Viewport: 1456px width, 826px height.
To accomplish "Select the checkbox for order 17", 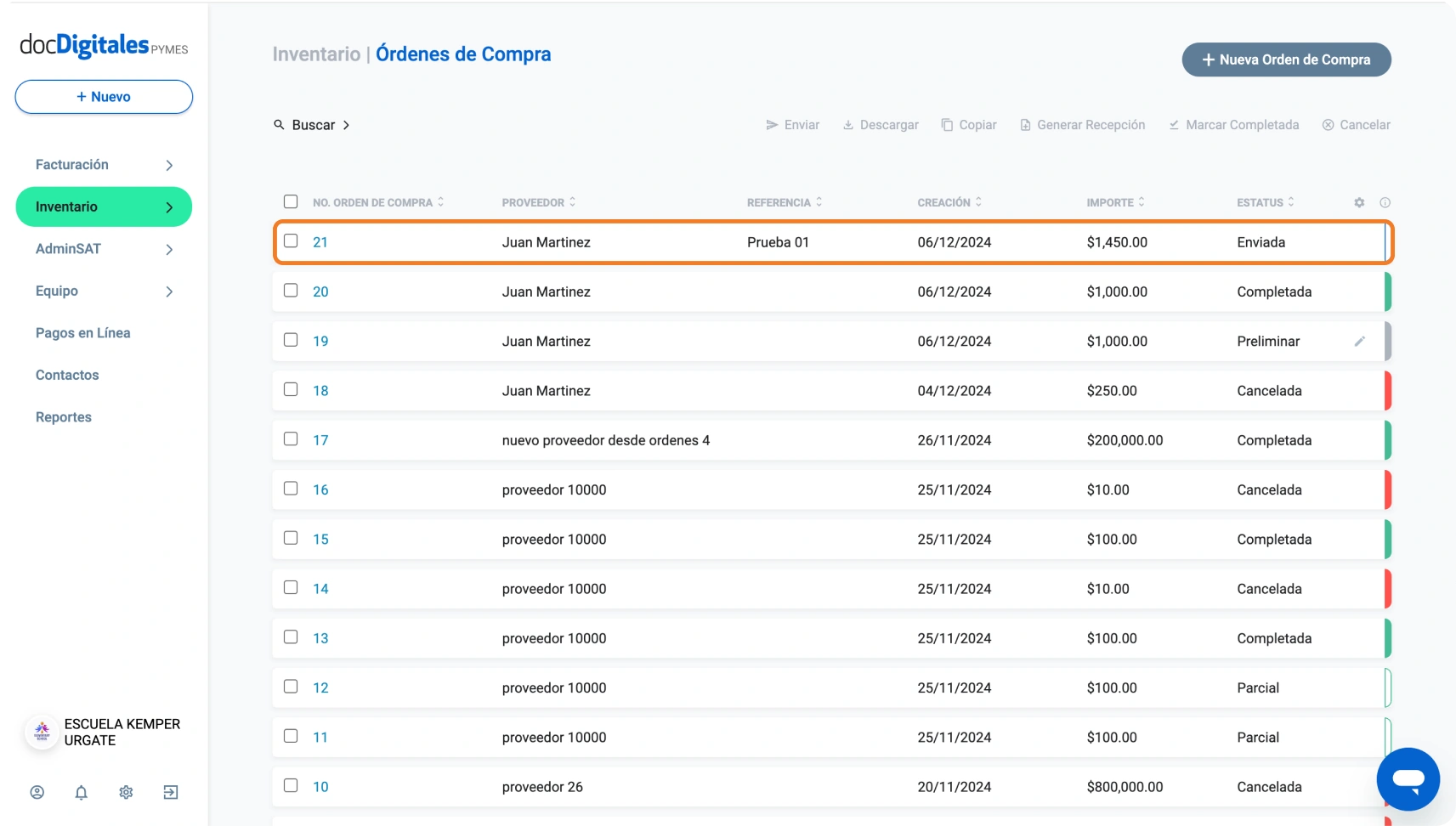I will coord(291,439).
